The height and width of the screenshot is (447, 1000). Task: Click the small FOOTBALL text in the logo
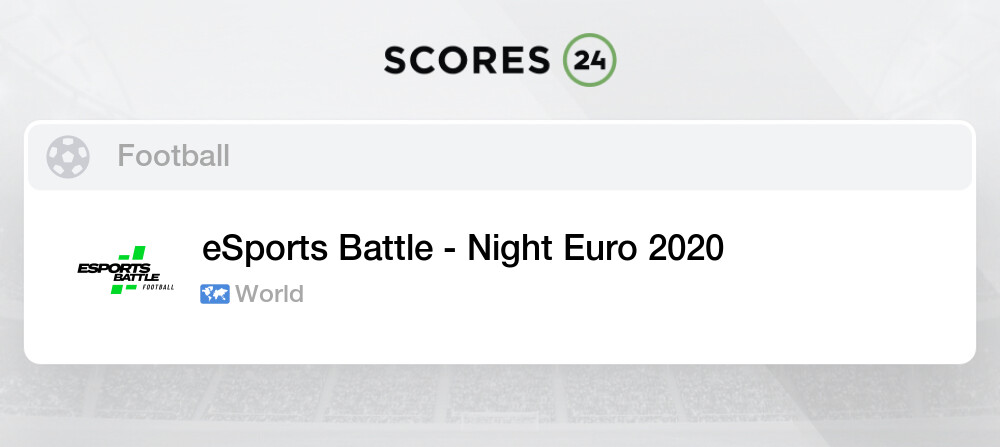pyautogui.click(x=158, y=288)
